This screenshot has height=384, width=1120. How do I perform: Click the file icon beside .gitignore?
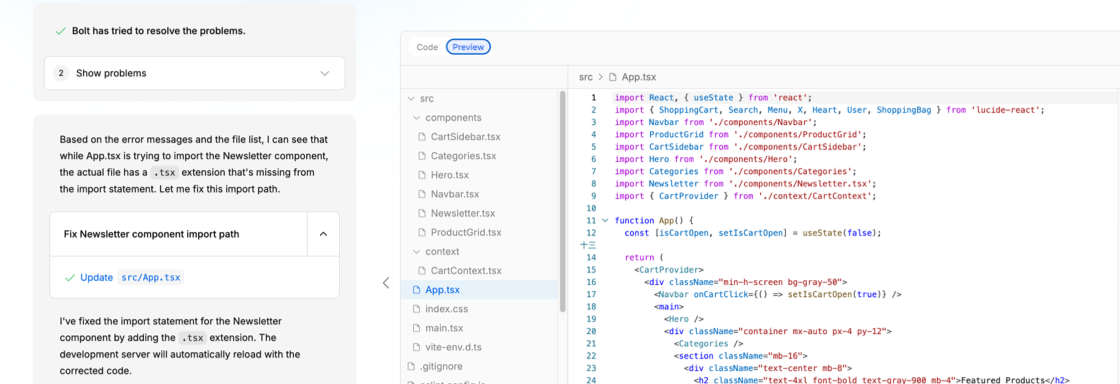pos(411,367)
